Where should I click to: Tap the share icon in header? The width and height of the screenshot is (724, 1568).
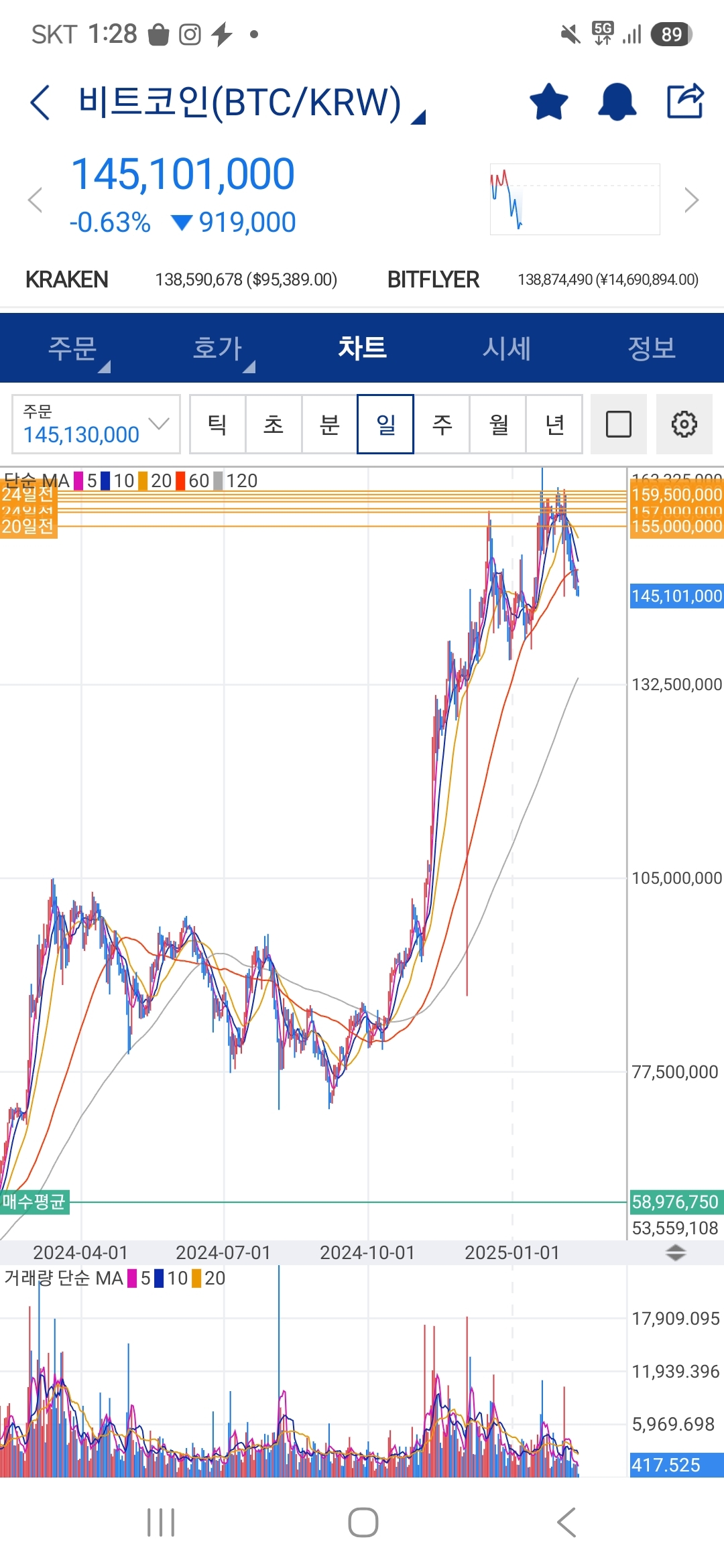point(685,101)
